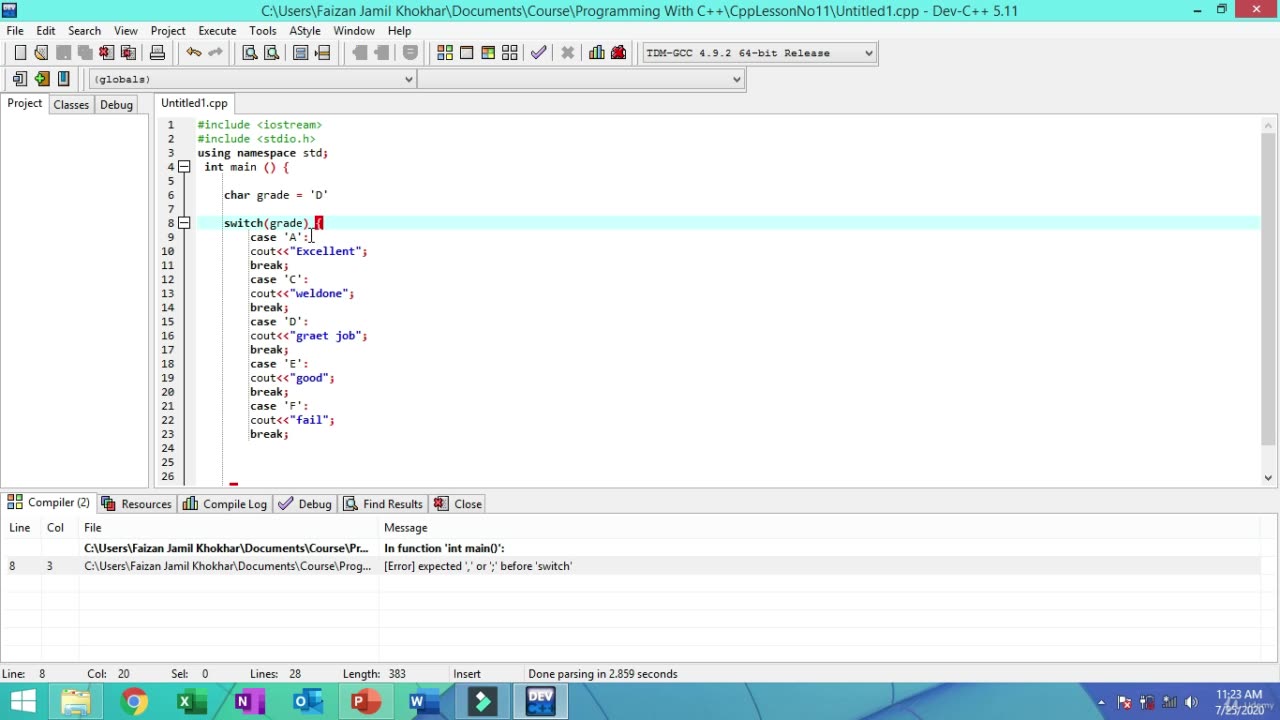Click the Goto line icon
Screen dimensions: 1280x720
pos(322,53)
